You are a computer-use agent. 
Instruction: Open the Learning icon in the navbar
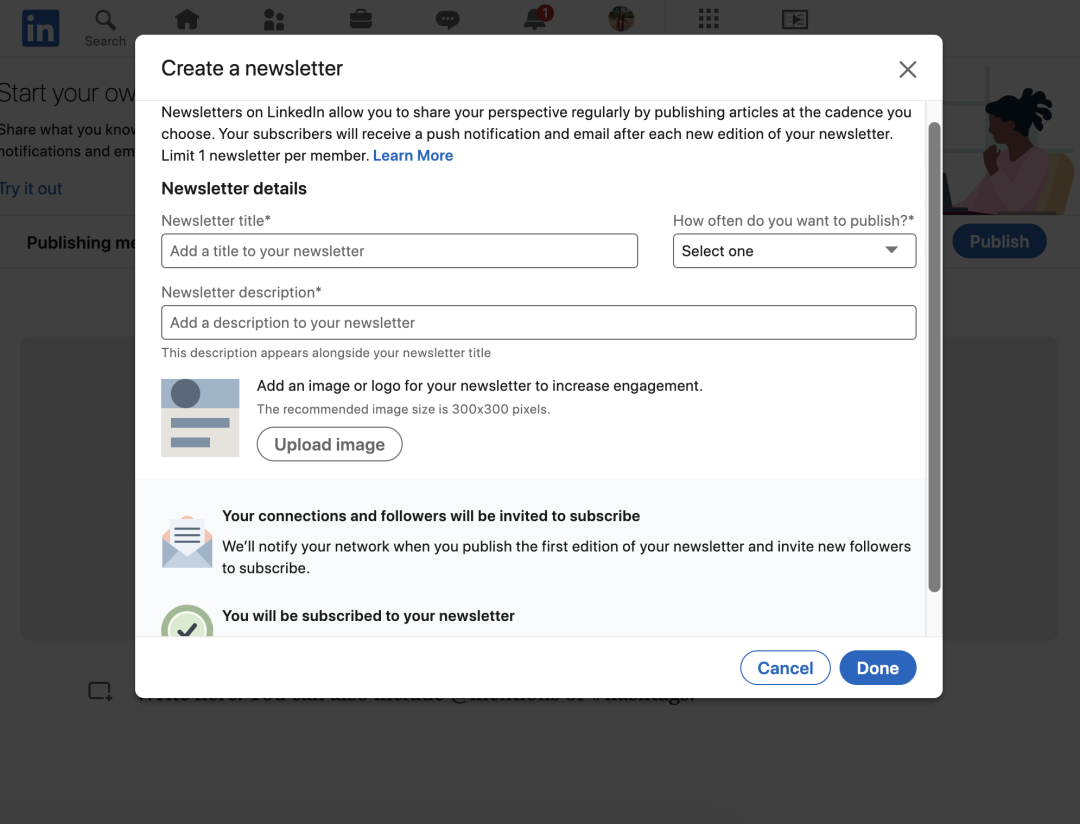[x=795, y=19]
